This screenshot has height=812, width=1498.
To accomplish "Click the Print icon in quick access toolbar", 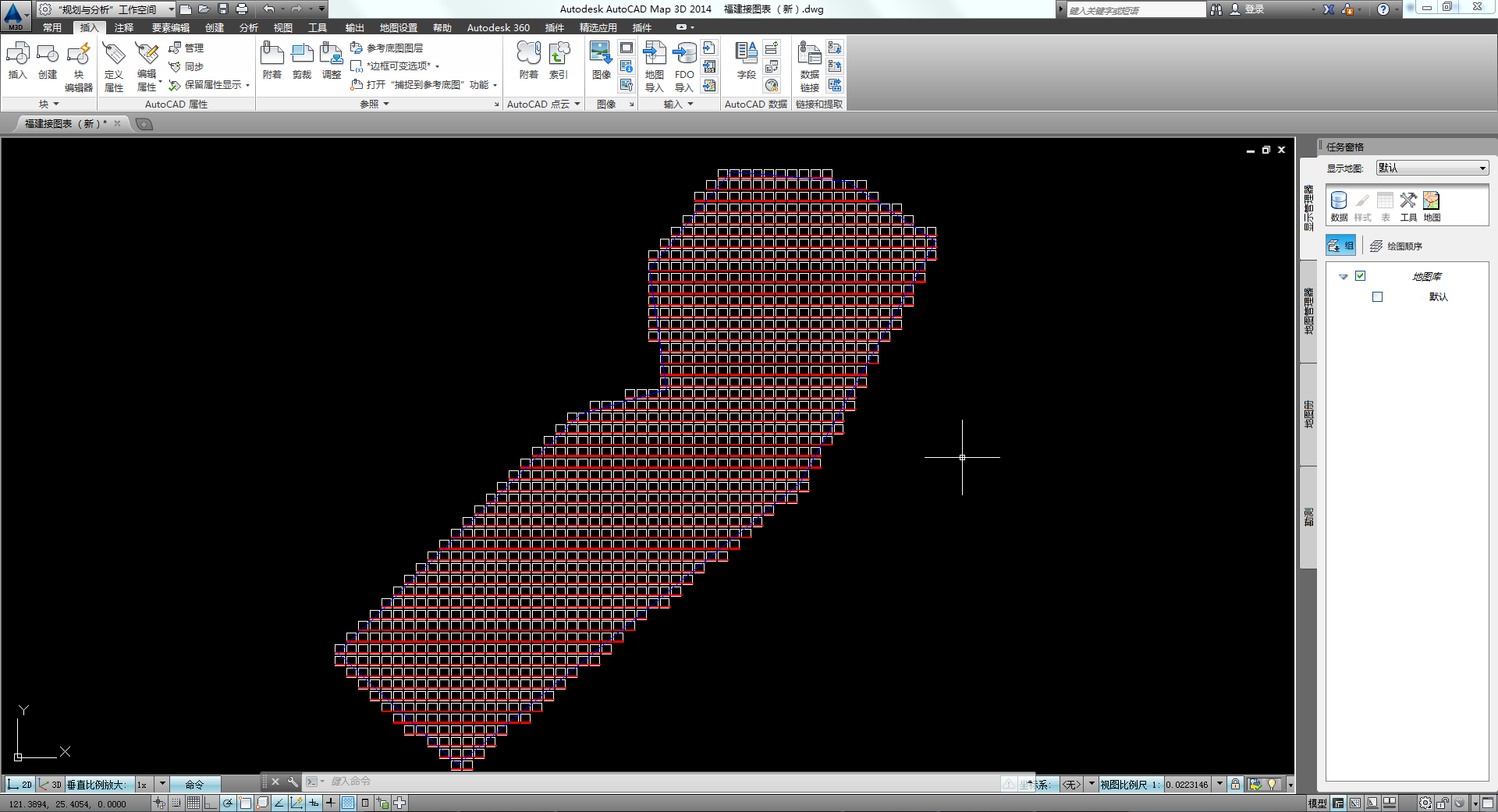I will tap(242, 9).
